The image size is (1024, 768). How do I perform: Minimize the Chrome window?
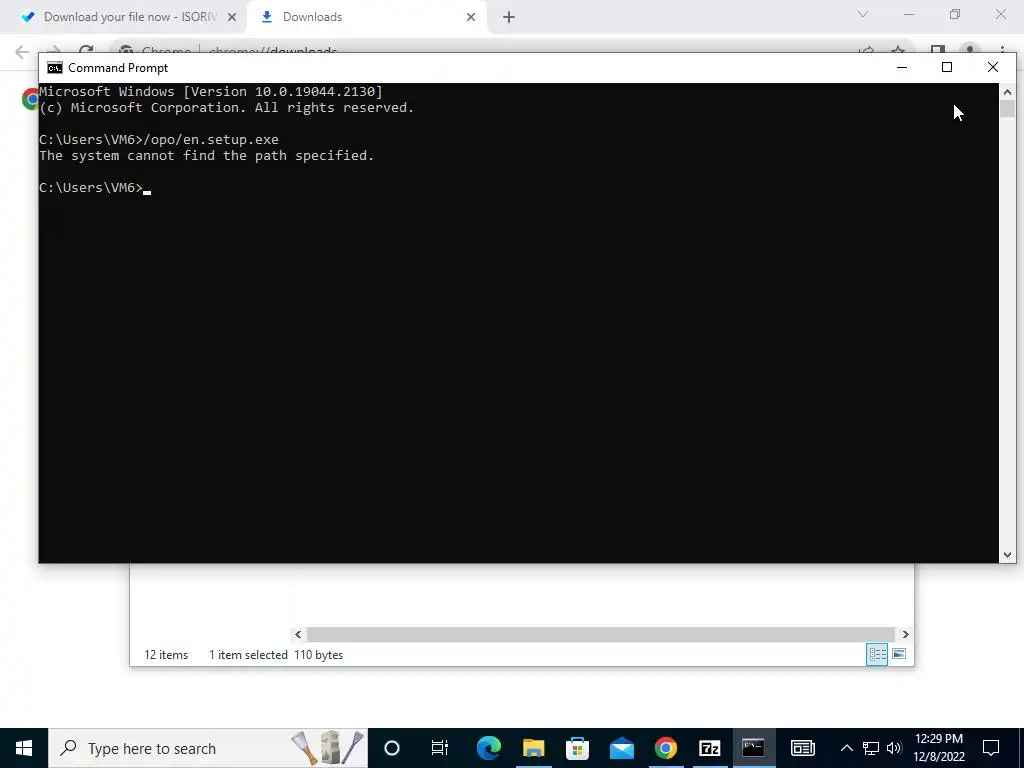coord(909,14)
